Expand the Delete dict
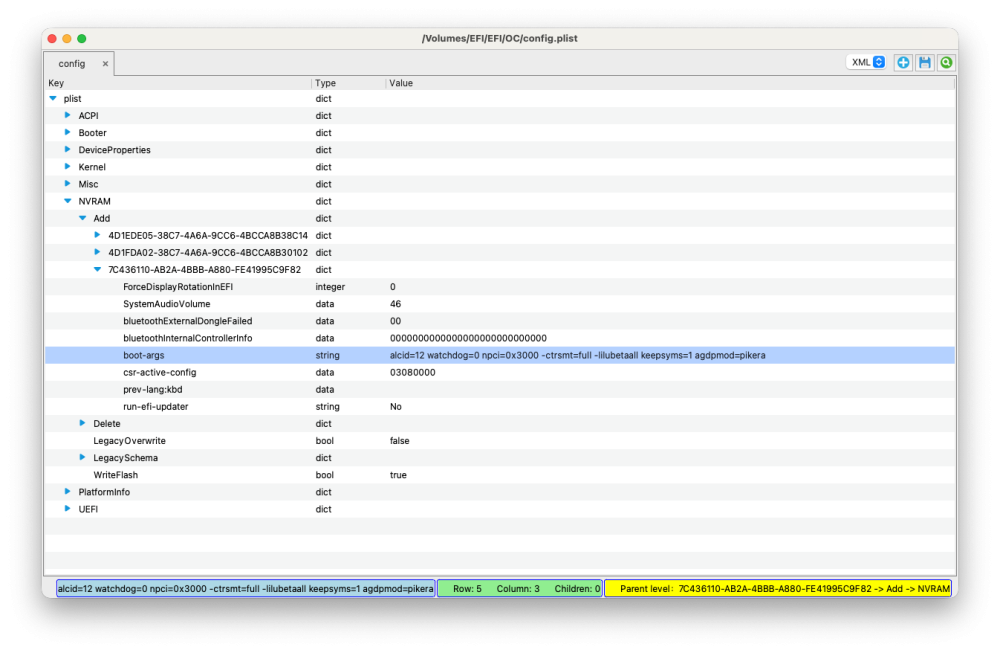The width and height of the screenshot is (1000, 653). click(x=82, y=423)
